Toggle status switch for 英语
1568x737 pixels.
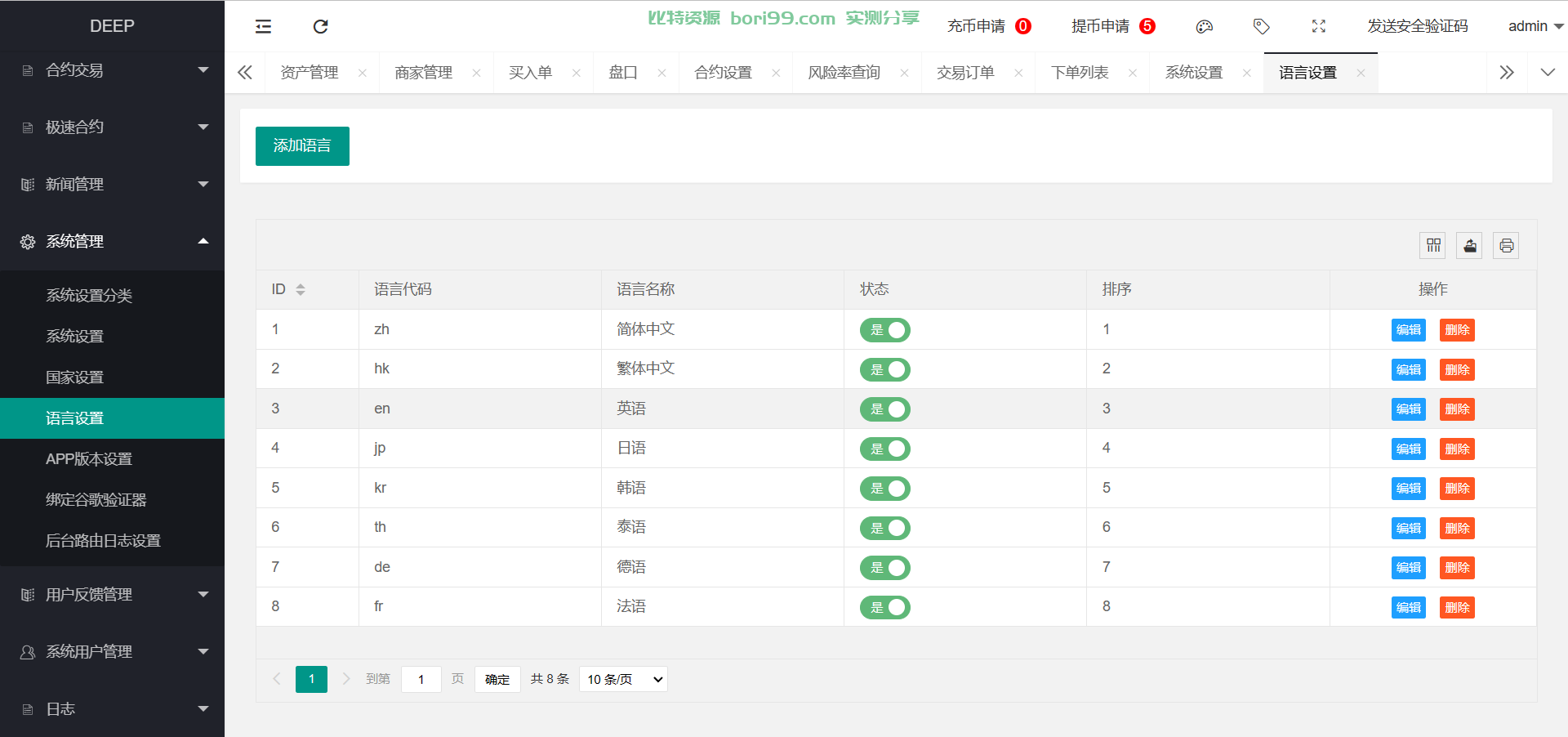coord(884,409)
